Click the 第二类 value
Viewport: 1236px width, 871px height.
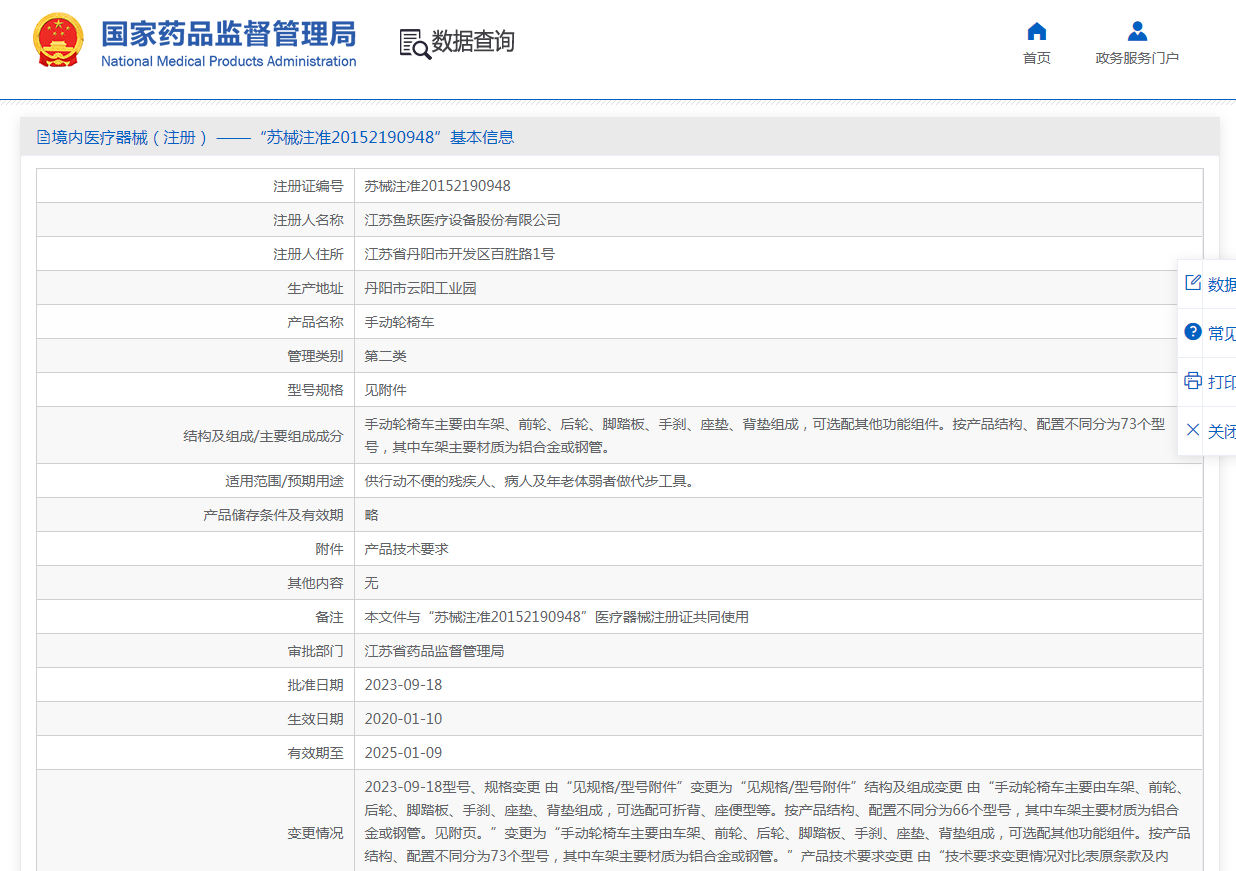click(x=386, y=356)
